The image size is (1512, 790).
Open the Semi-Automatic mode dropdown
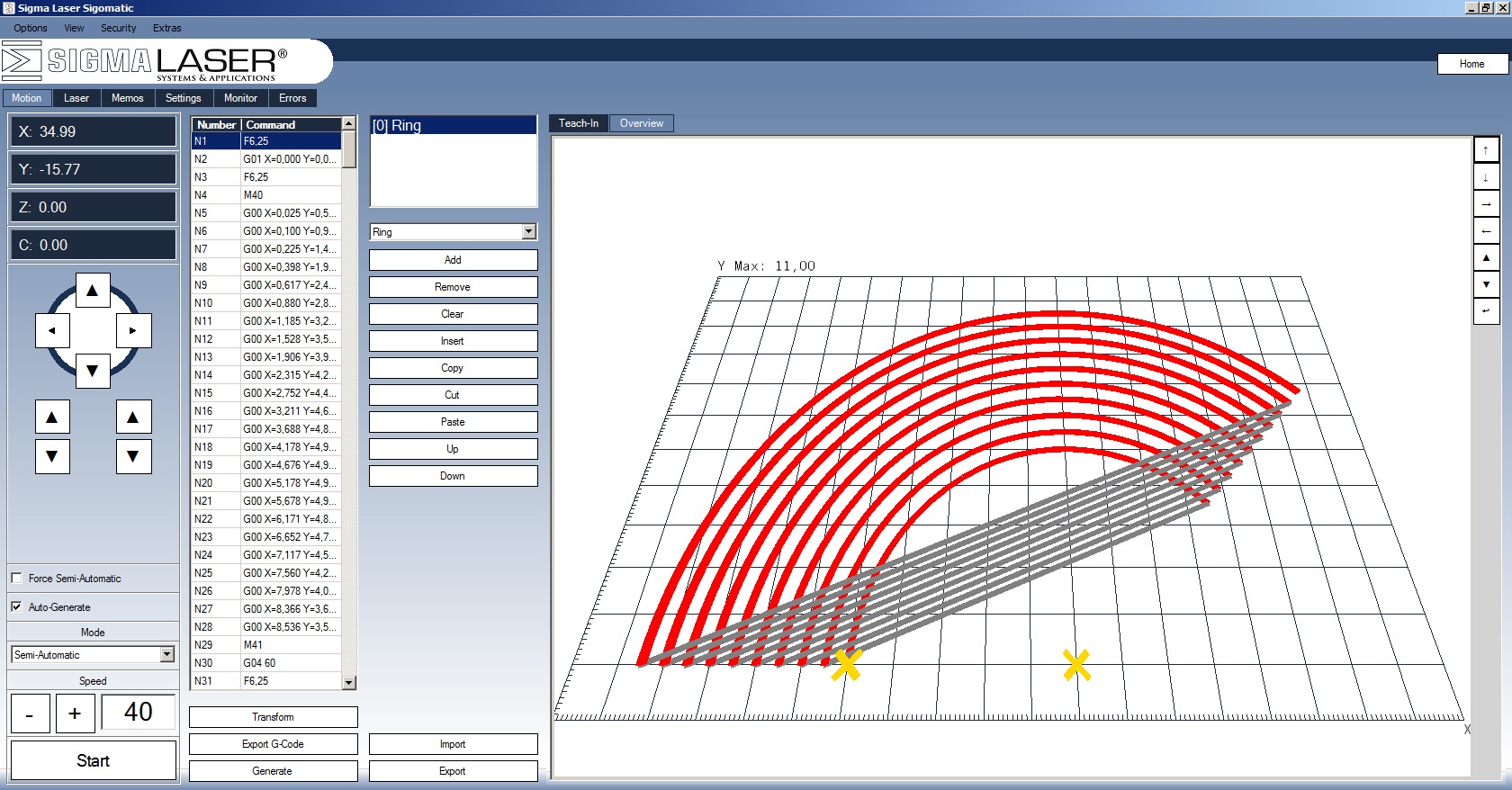166,655
